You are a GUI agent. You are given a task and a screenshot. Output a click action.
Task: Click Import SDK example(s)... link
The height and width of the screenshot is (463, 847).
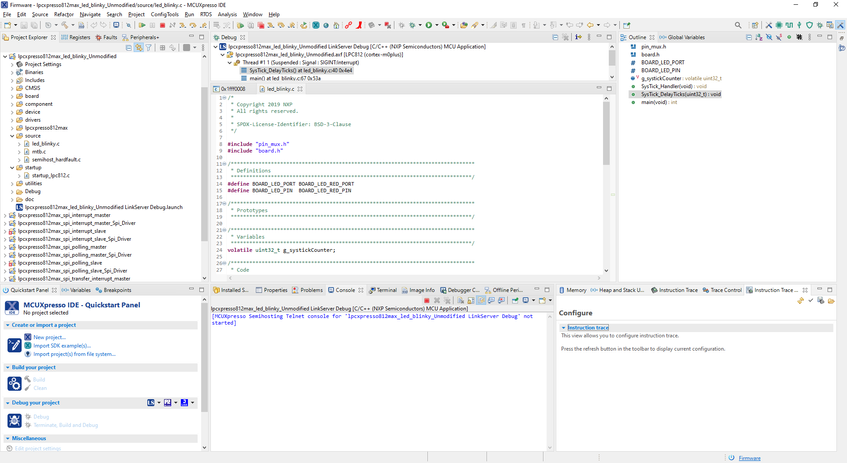click(x=62, y=346)
